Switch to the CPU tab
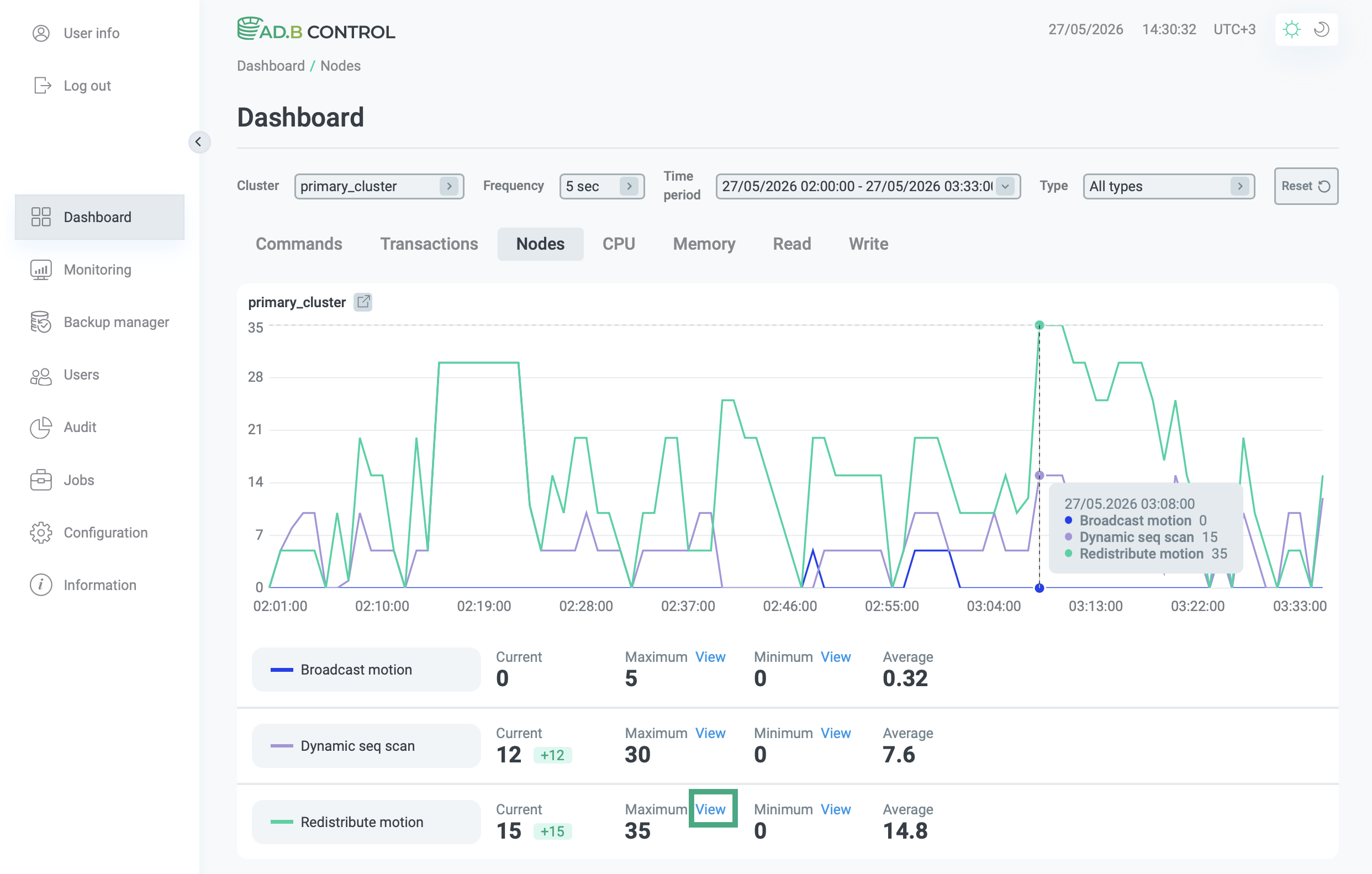The image size is (1372, 874). 619,244
